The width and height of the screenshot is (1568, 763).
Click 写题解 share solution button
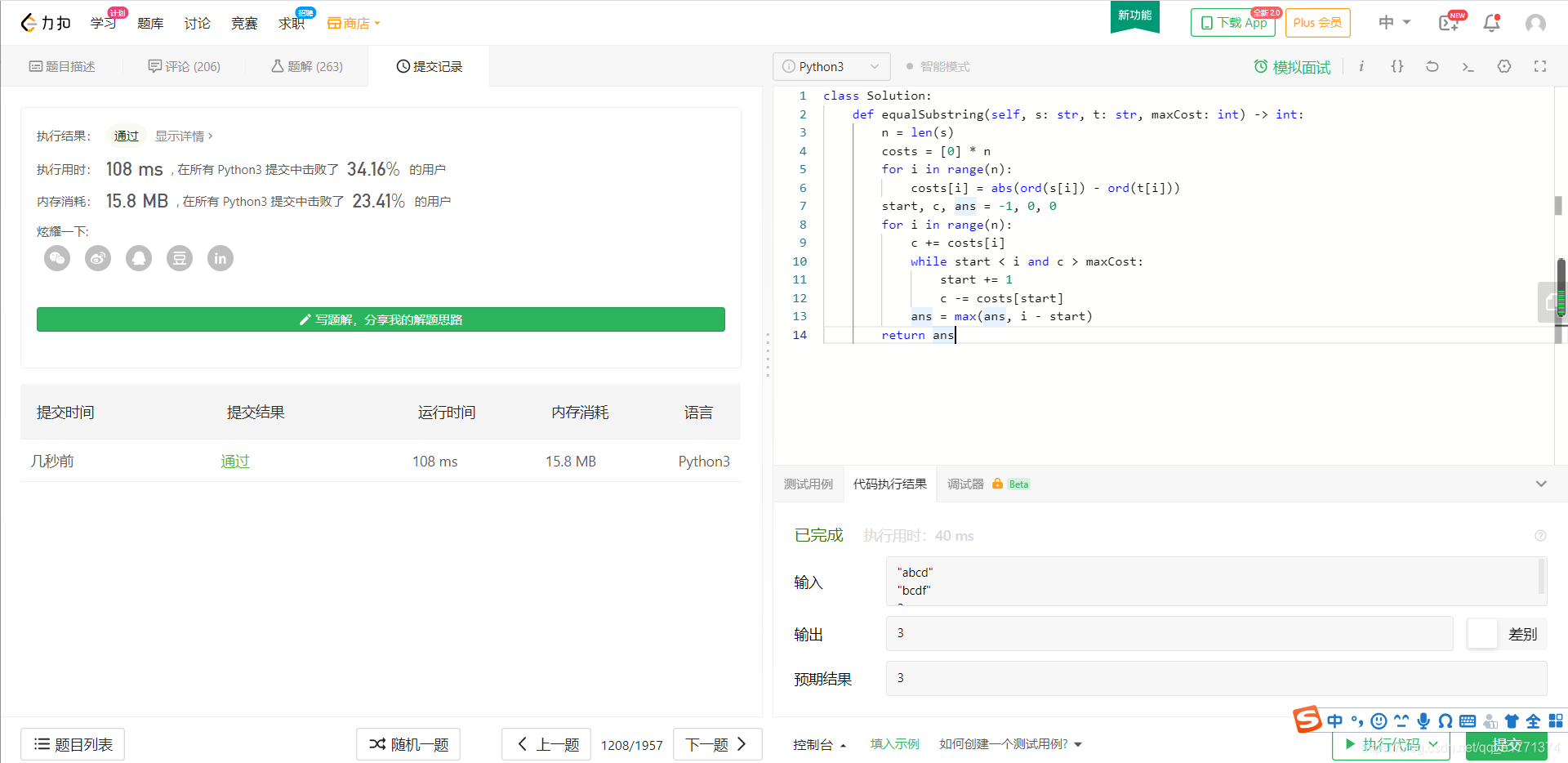pos(381,319)
